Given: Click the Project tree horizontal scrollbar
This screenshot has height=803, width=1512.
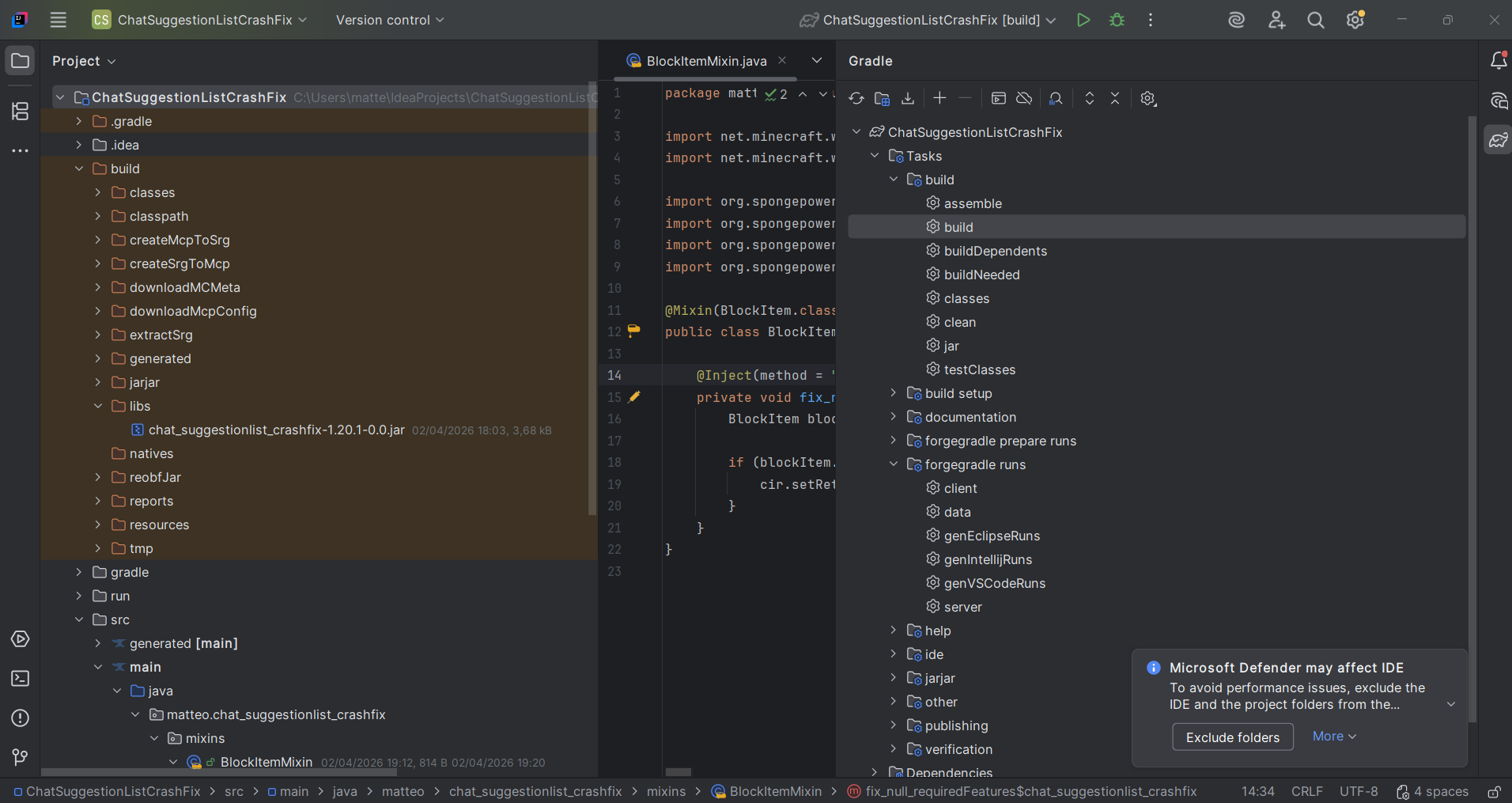Looking at the screenshot, I should [218, 772].
